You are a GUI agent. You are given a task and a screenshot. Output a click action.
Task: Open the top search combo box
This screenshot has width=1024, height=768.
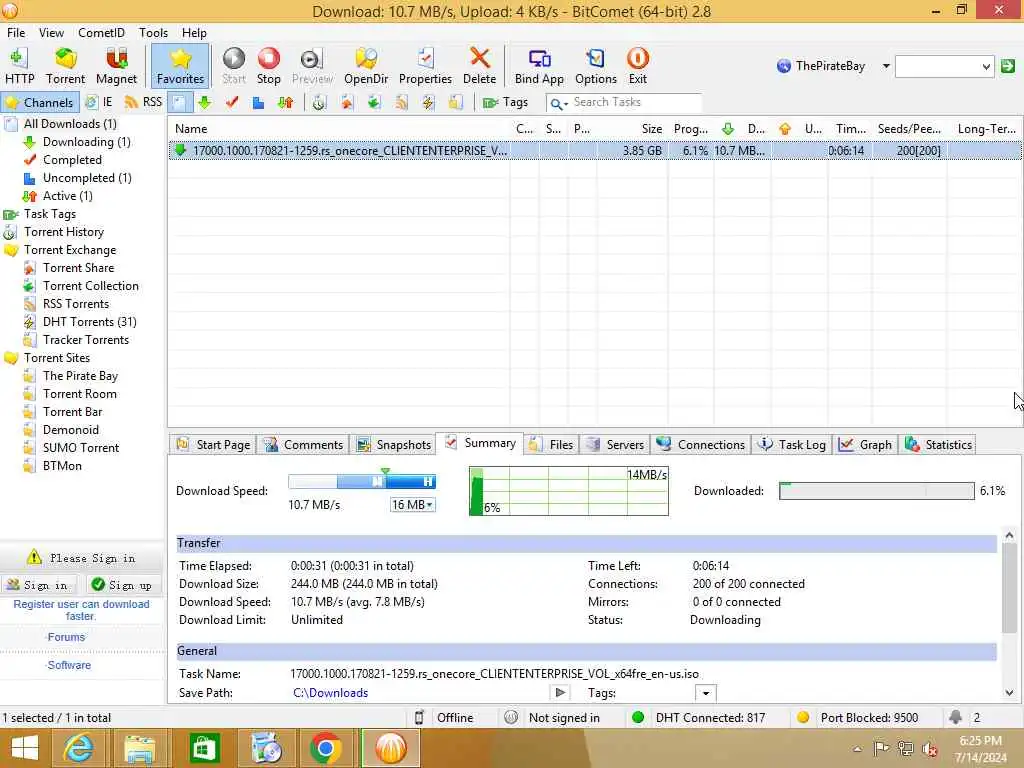[x=944, y=66]
